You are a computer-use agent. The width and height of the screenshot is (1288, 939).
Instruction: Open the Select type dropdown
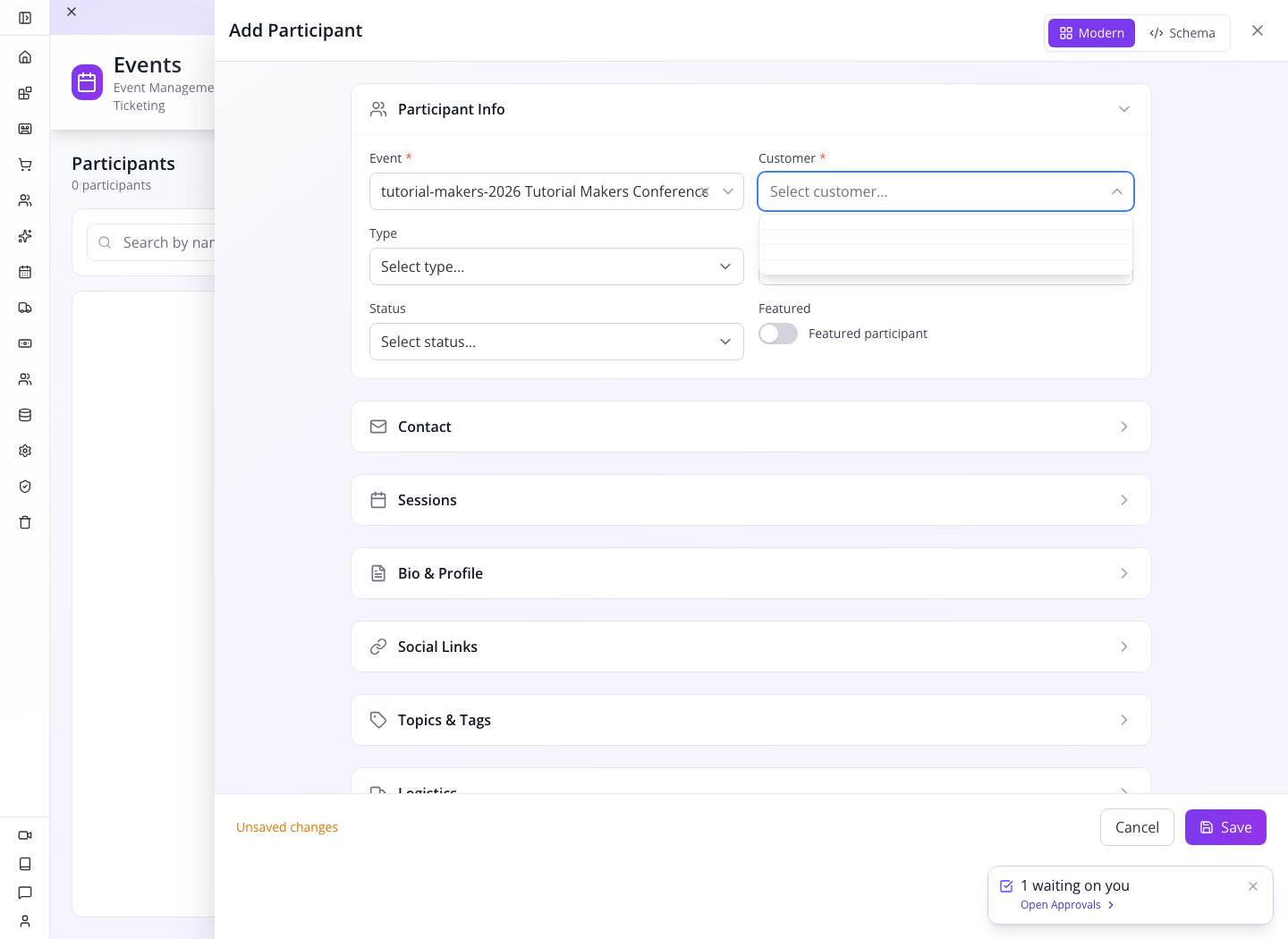556,266
